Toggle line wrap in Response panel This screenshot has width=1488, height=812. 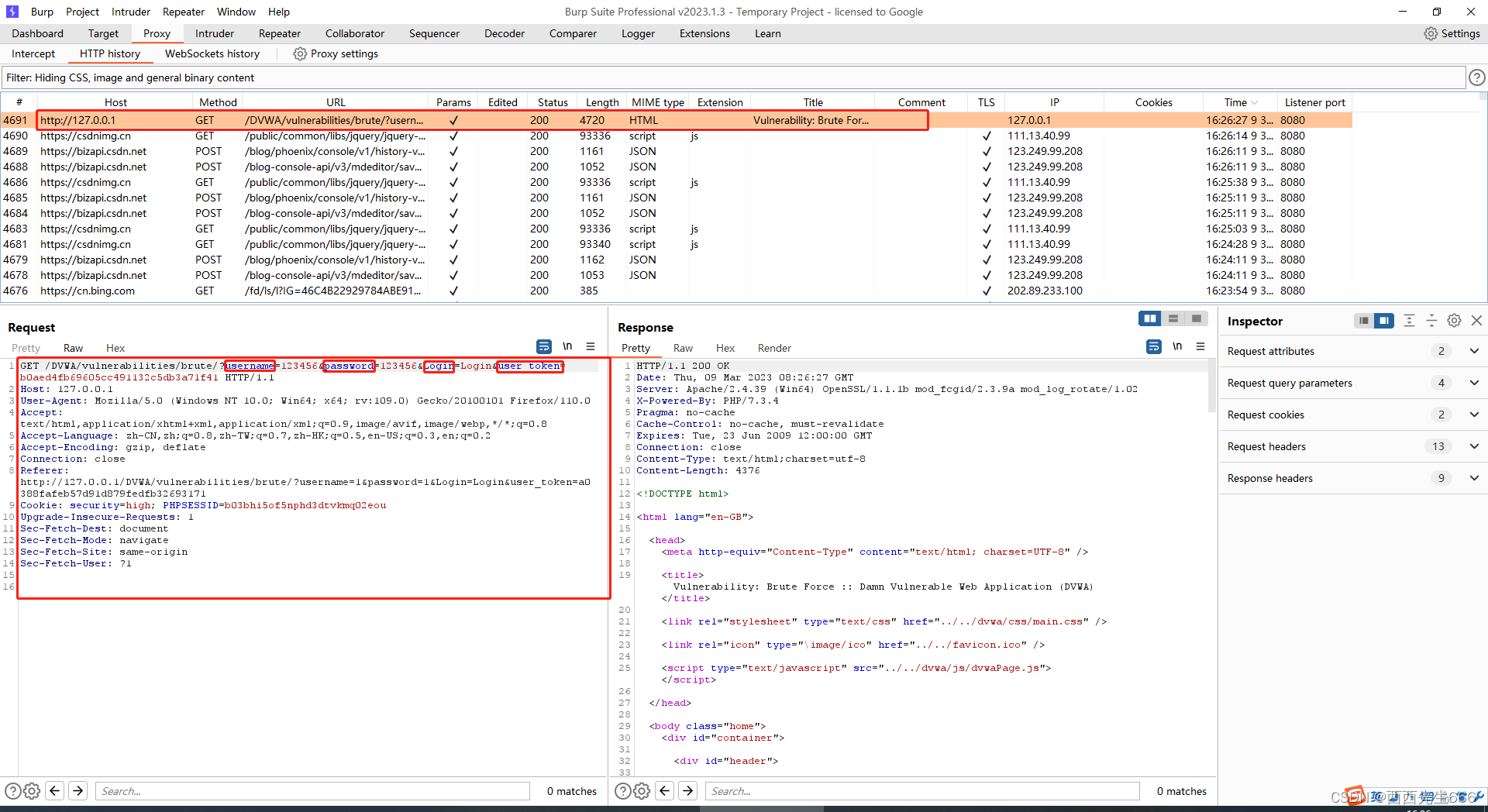coord(1154,346)
